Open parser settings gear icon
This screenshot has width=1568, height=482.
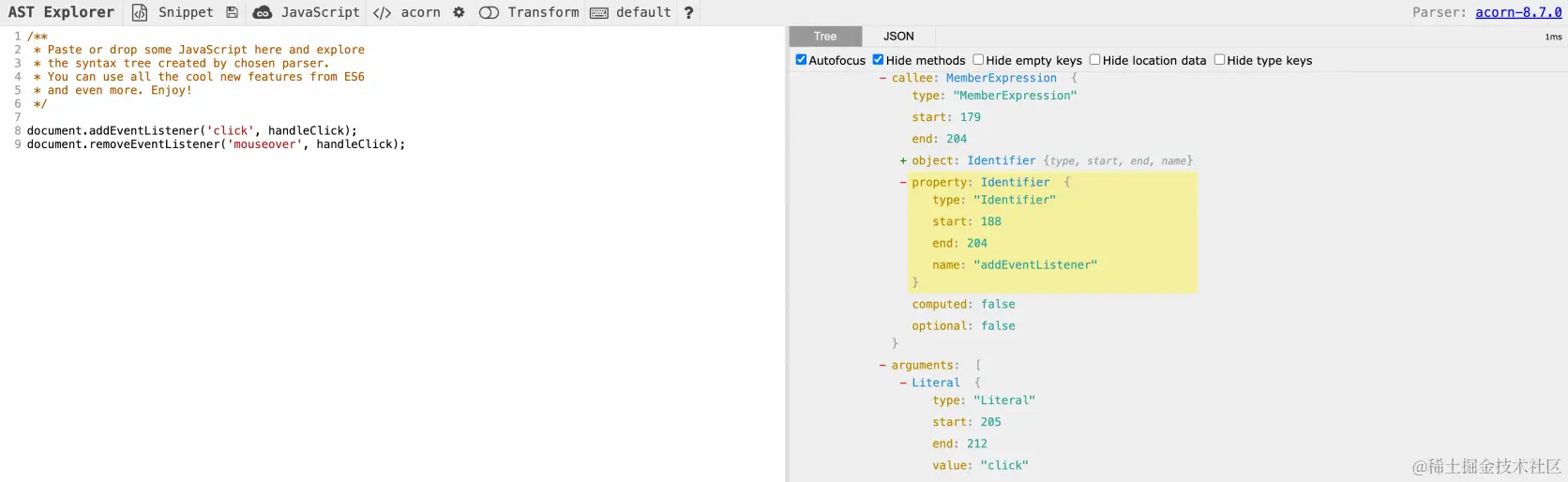tap(459, 12)
